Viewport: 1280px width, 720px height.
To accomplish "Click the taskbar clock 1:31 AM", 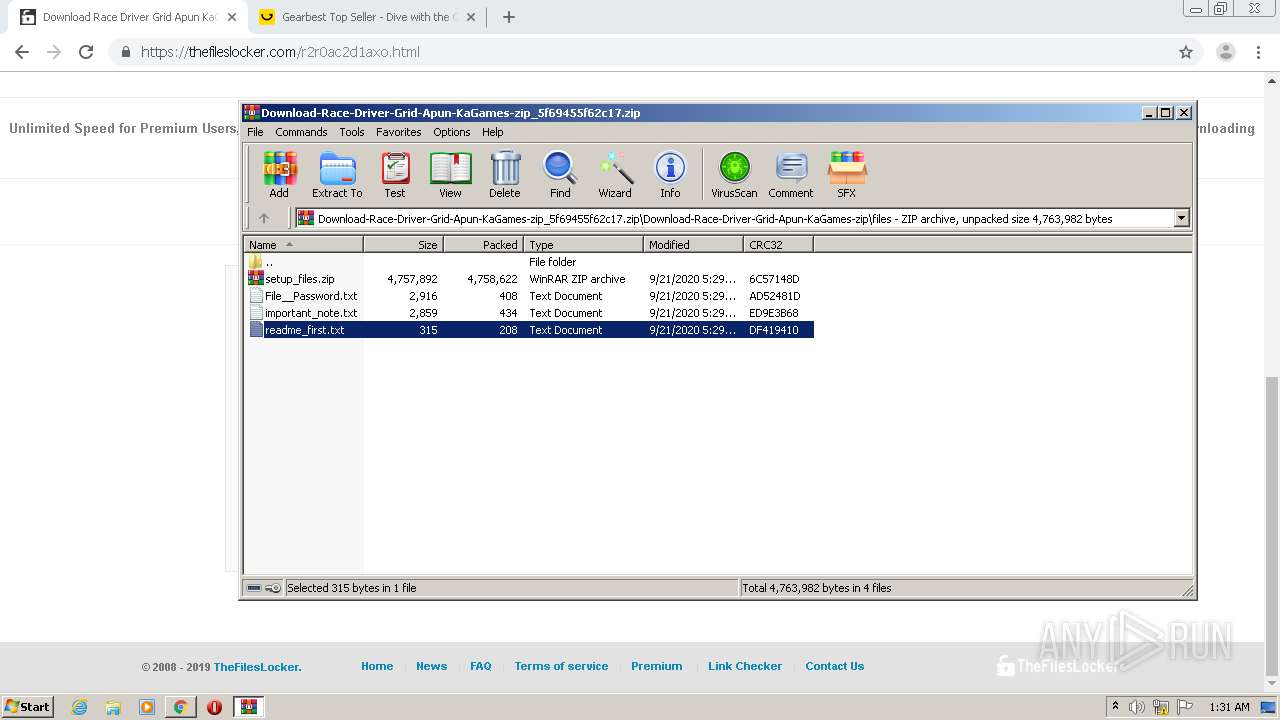I will (1229, 707).
